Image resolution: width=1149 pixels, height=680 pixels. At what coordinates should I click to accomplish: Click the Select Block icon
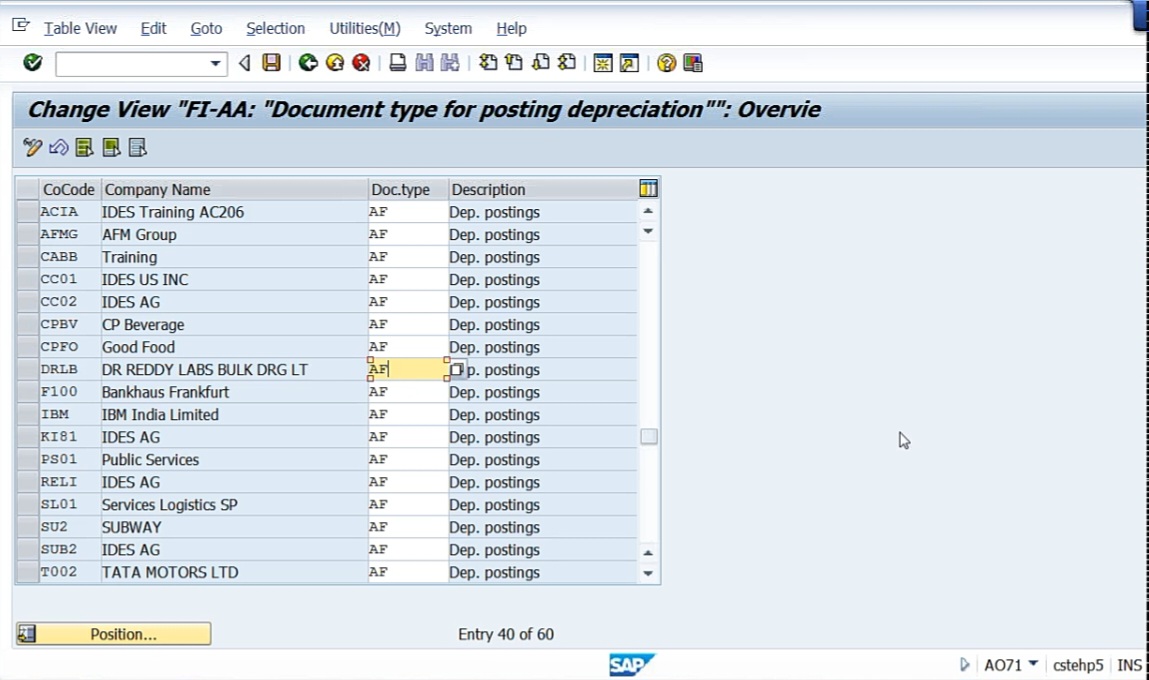111,148
